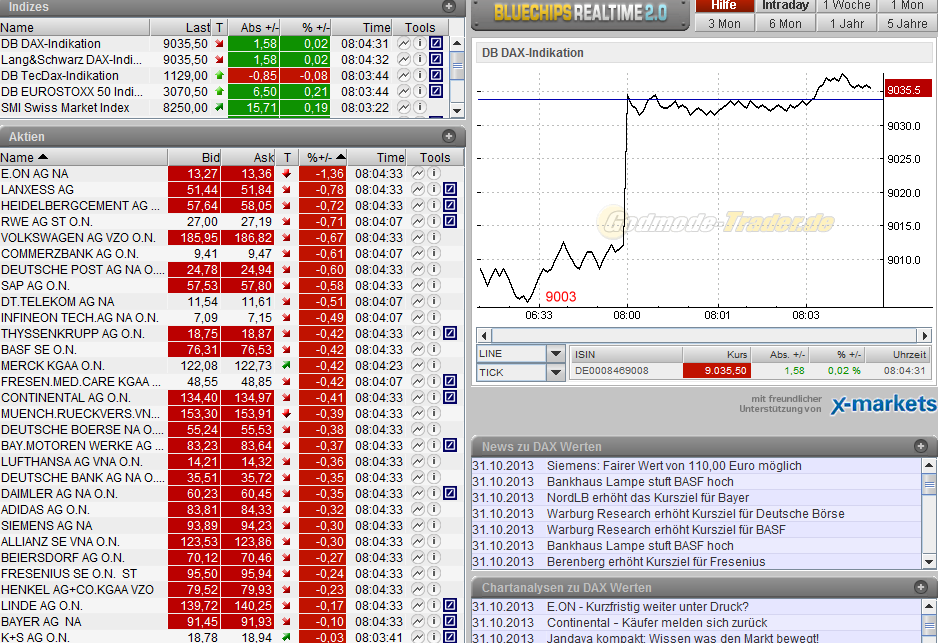The image size is (938, 643).
Task: Select the 5 Jahre timeframe tab
Action: point(907,23)
